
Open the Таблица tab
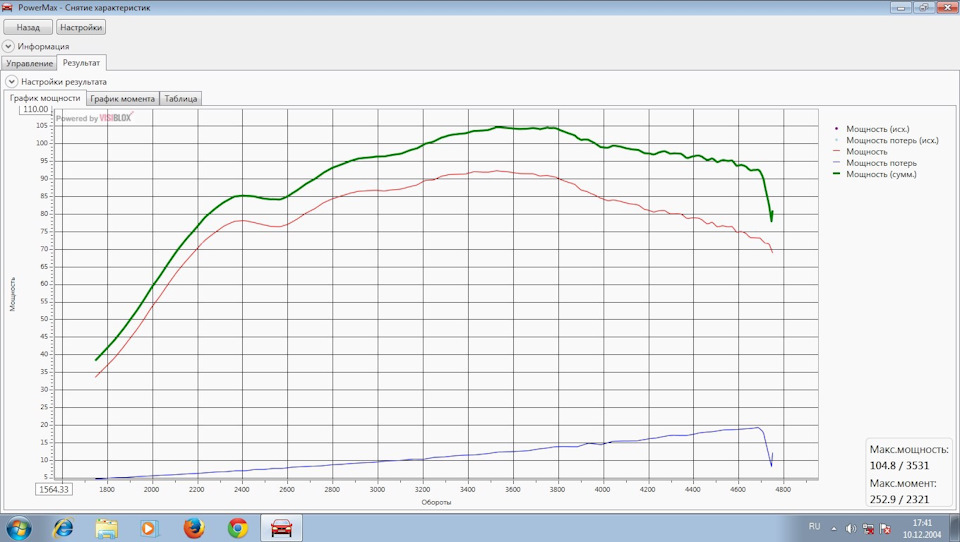(x=181, y=99)
